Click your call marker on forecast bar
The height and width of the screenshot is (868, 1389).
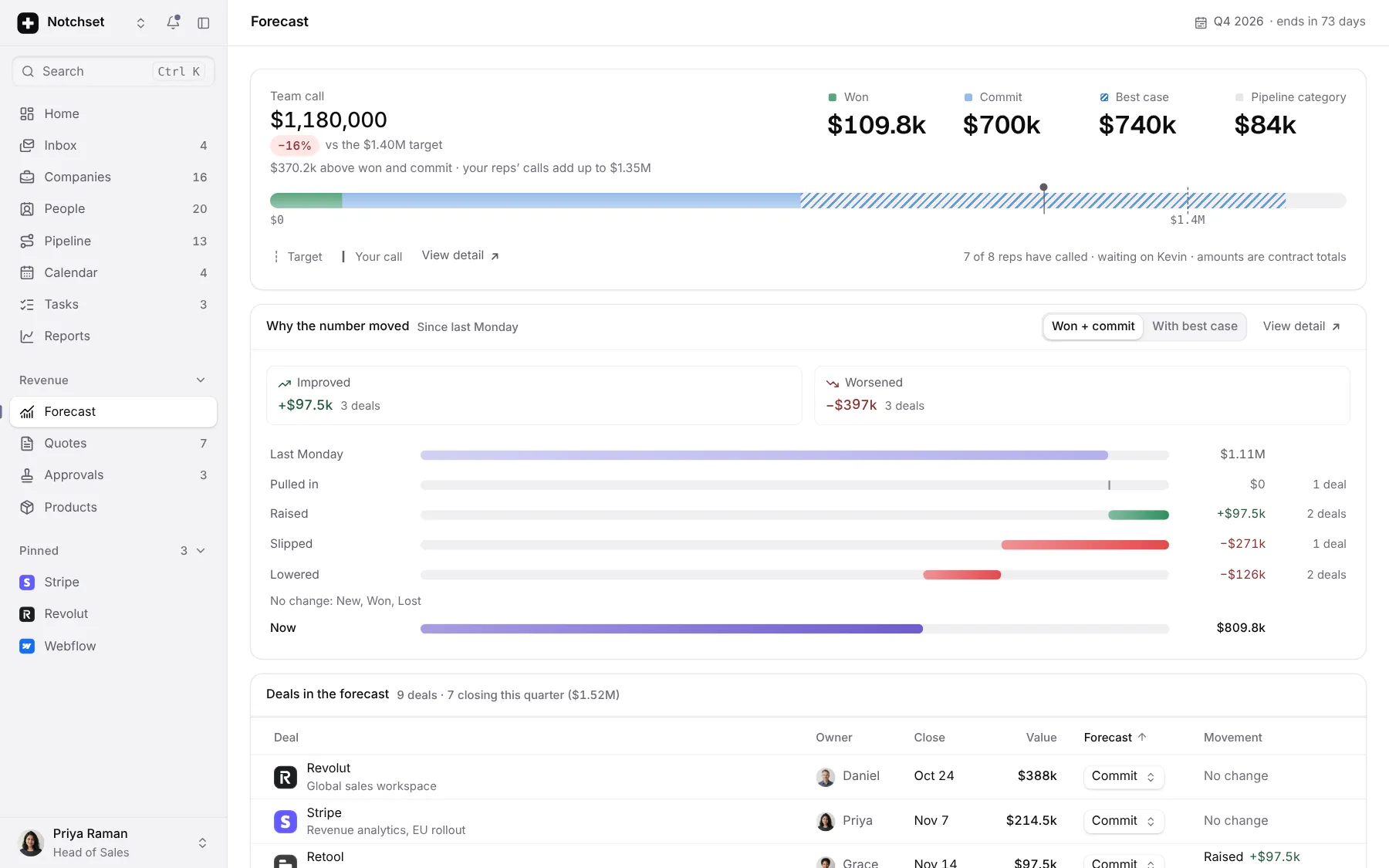1043,198
